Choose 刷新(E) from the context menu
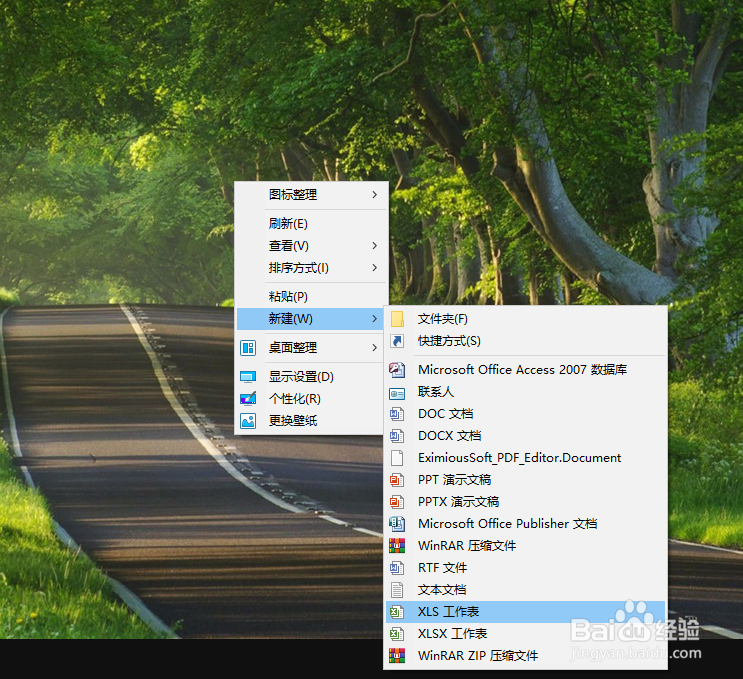This screenshot has width=743, height=679. pyautogui.click(x=311, y=224)
